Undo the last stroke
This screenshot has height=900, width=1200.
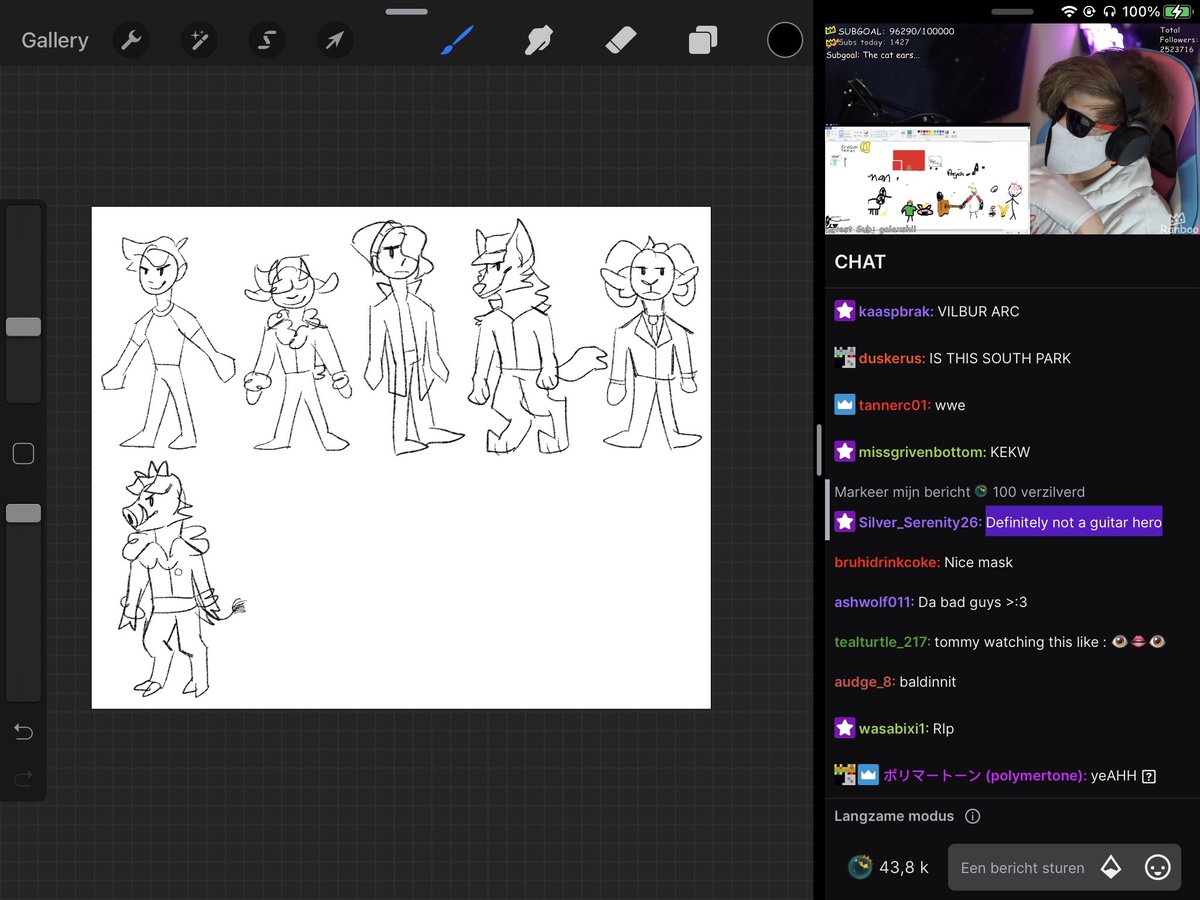point(23,732)
